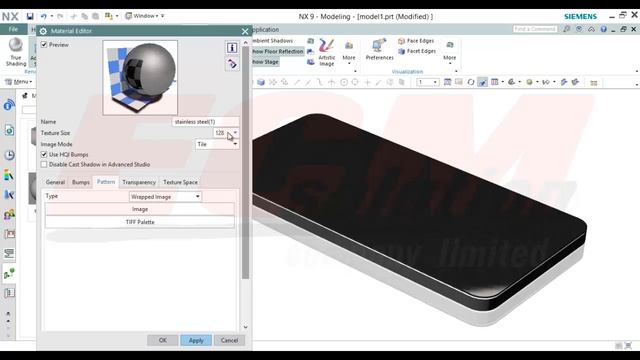Open the Image Mode Tile dropdown
The image size is (640, 360).
point(217,144)
